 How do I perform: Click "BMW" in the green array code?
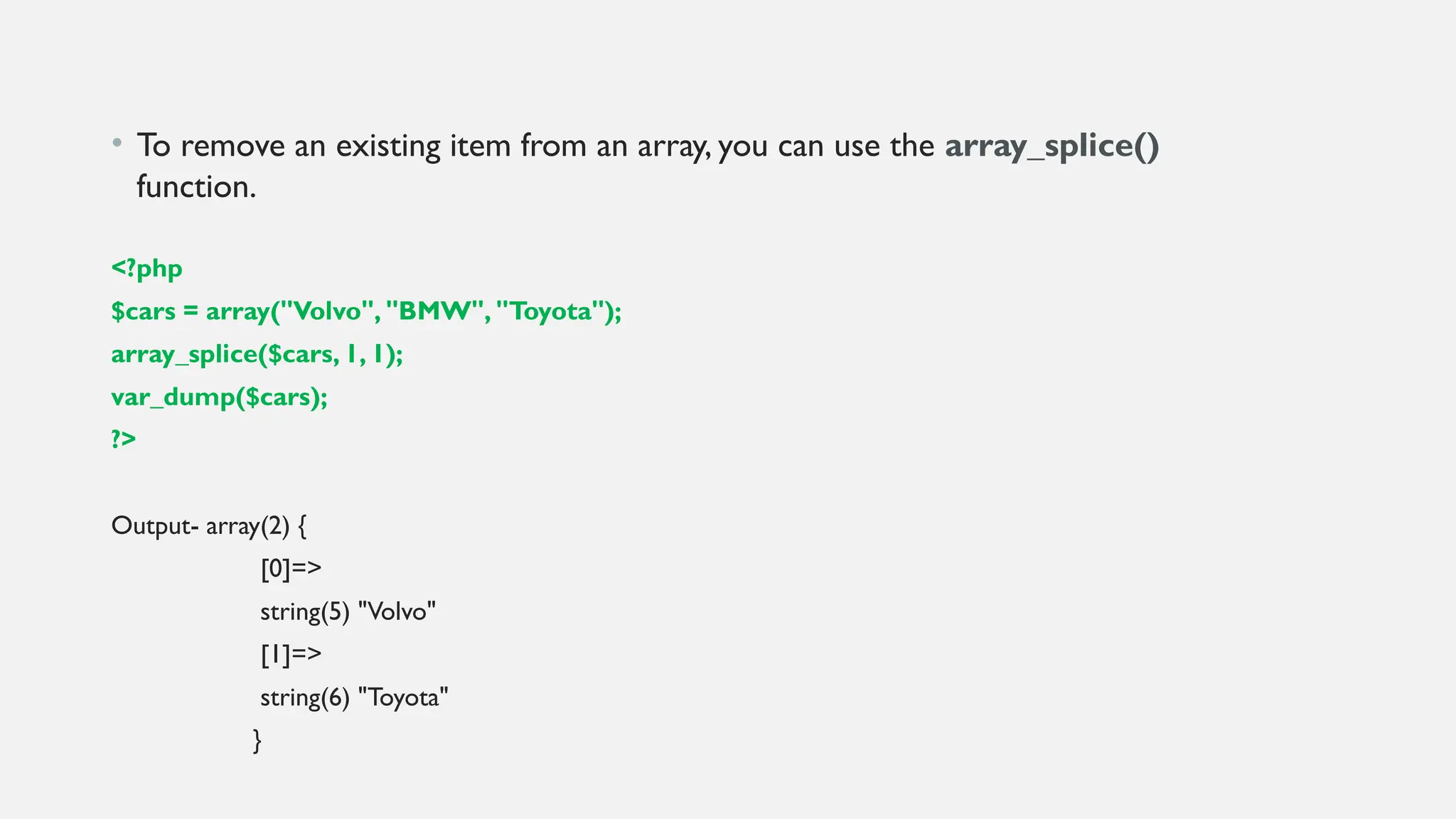pos(435,311)
